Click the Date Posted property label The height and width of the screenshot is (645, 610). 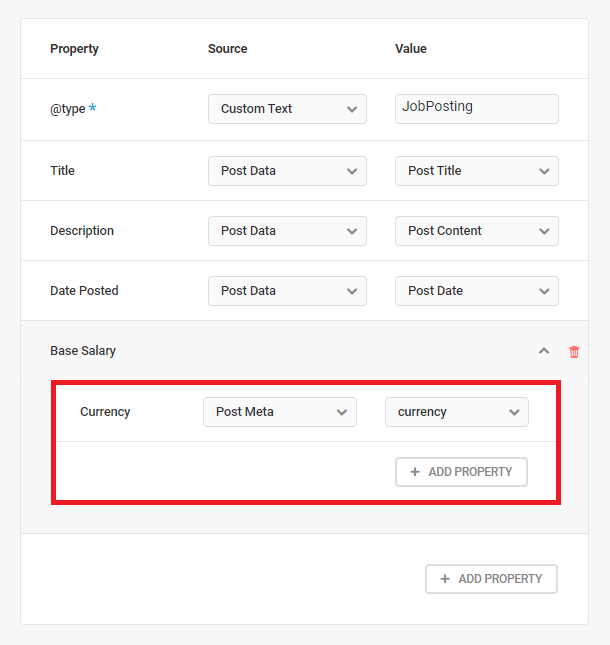click(84, 291)
